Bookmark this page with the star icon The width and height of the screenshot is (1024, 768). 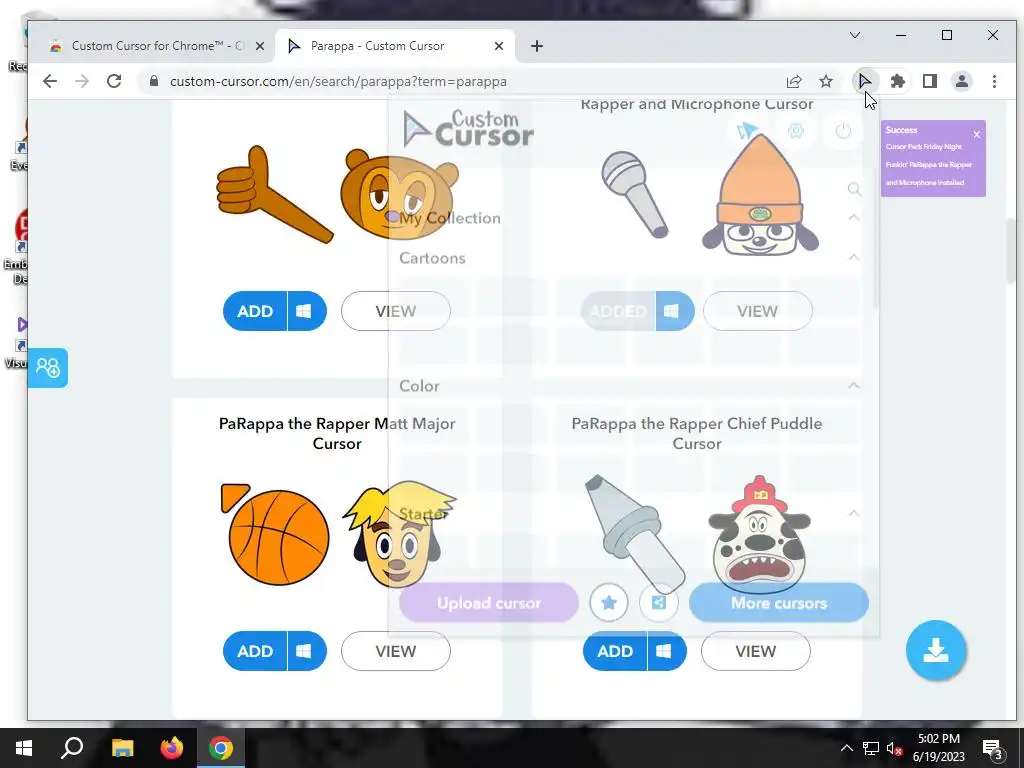[826, 81]
